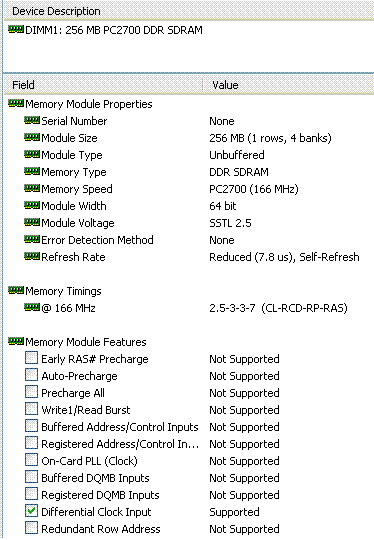This screenshot has width=374, height=540.
Task: Toggle the Early RAS# Precharge checkbox
Action: tap(31, 358)
